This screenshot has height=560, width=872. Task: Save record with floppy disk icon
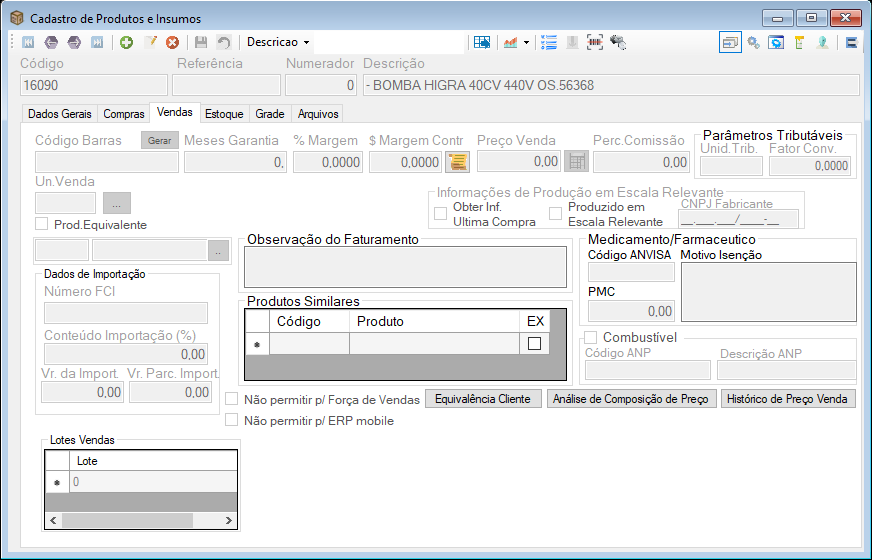(201, 42)
